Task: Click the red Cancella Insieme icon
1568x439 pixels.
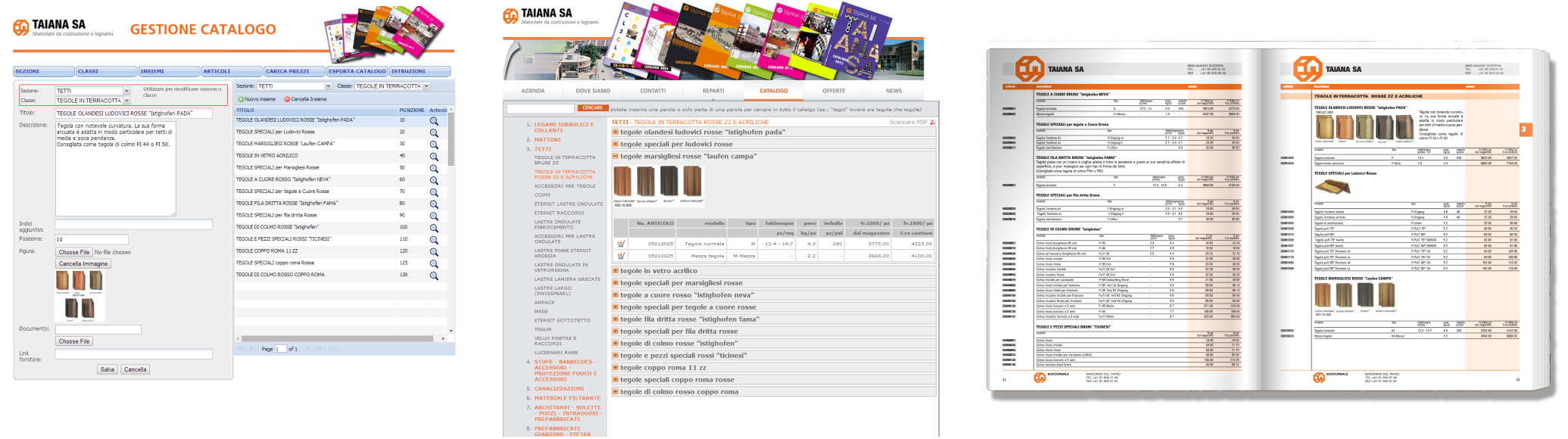Action: (287, 99)
